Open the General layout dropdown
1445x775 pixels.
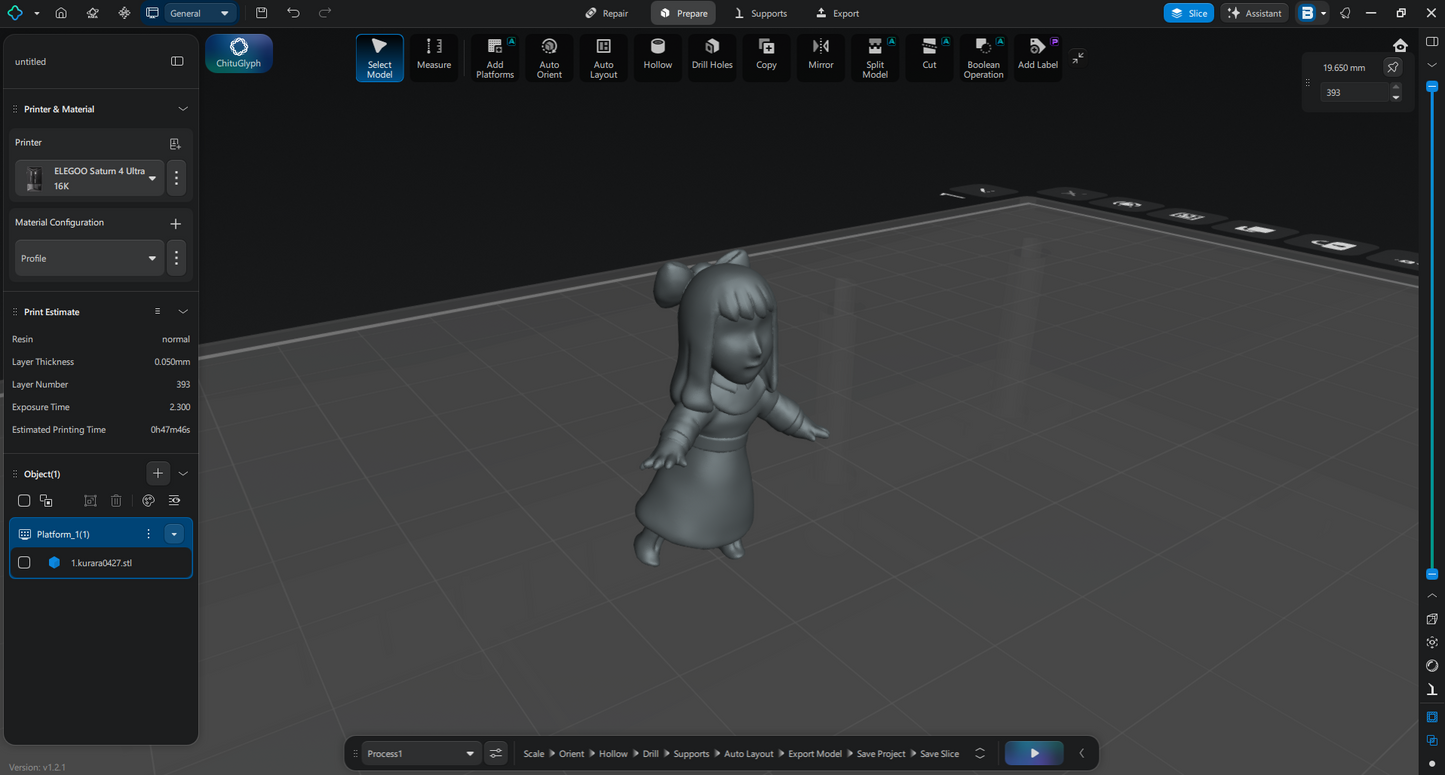coord(199,13)
